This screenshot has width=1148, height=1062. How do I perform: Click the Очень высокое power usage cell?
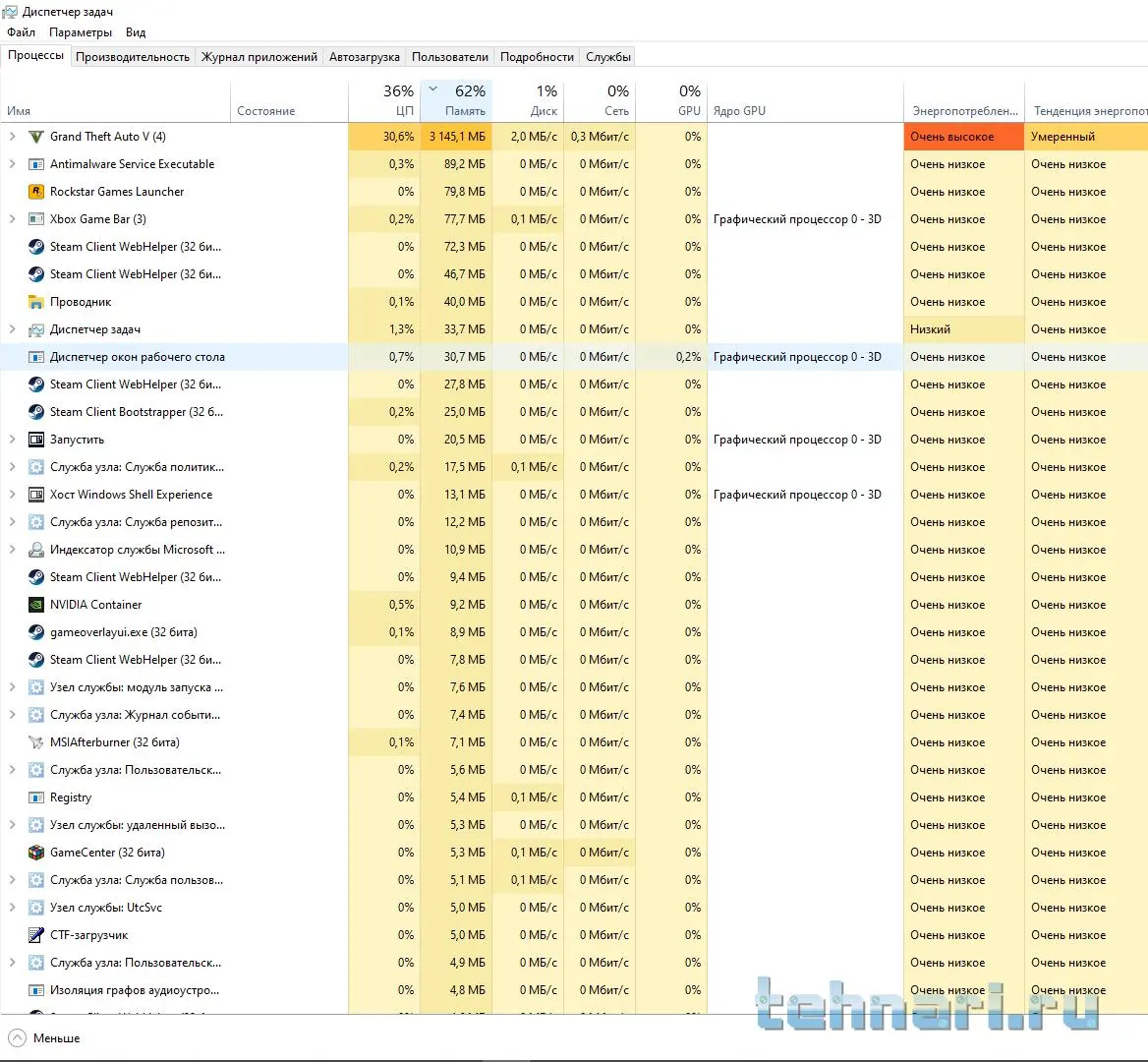coord(964,137)
